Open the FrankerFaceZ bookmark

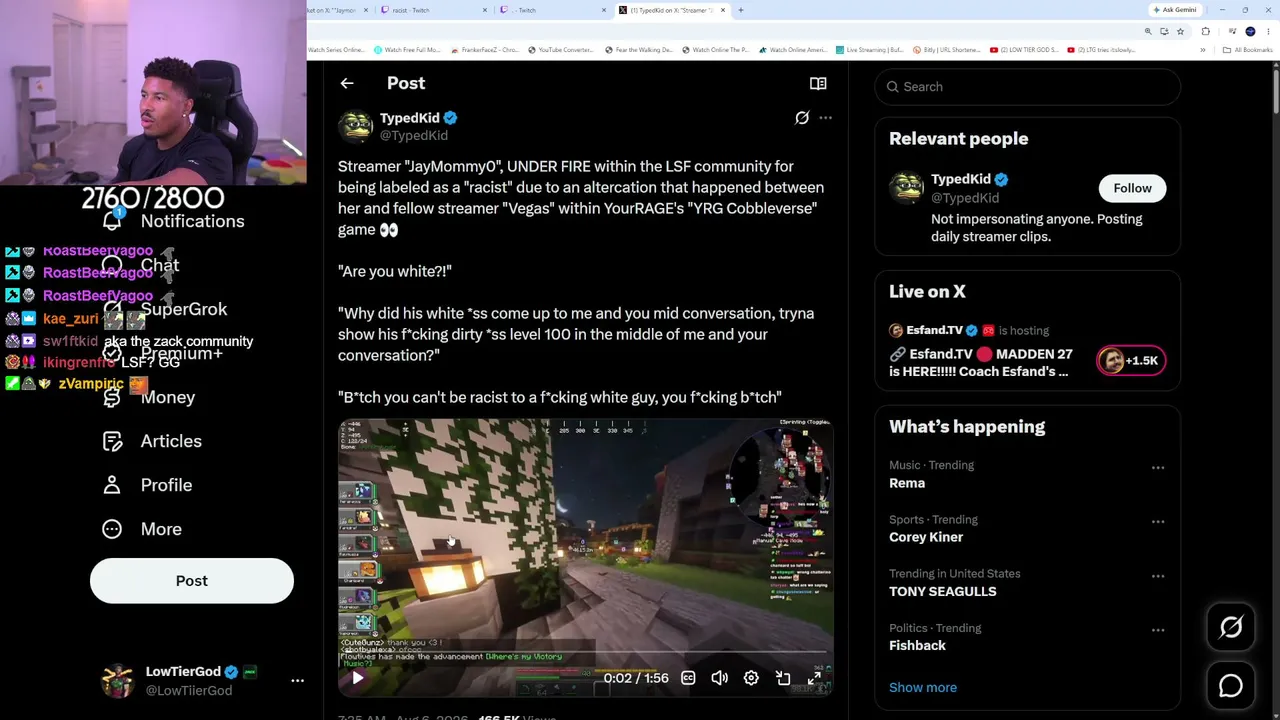pos(485,50)
